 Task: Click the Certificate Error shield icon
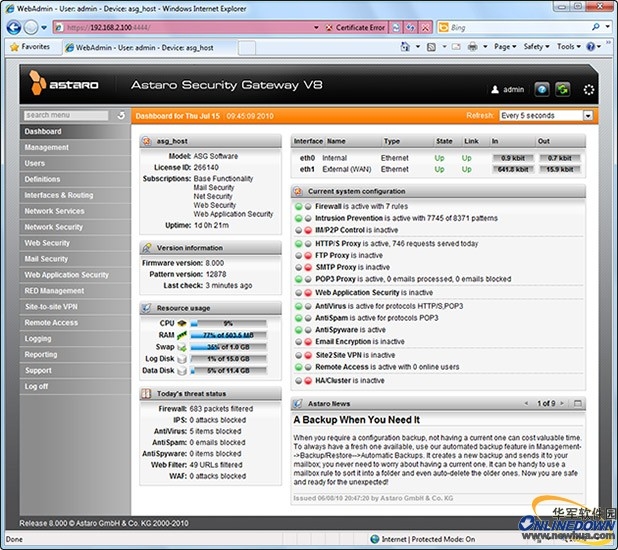[x=328, y=28]
